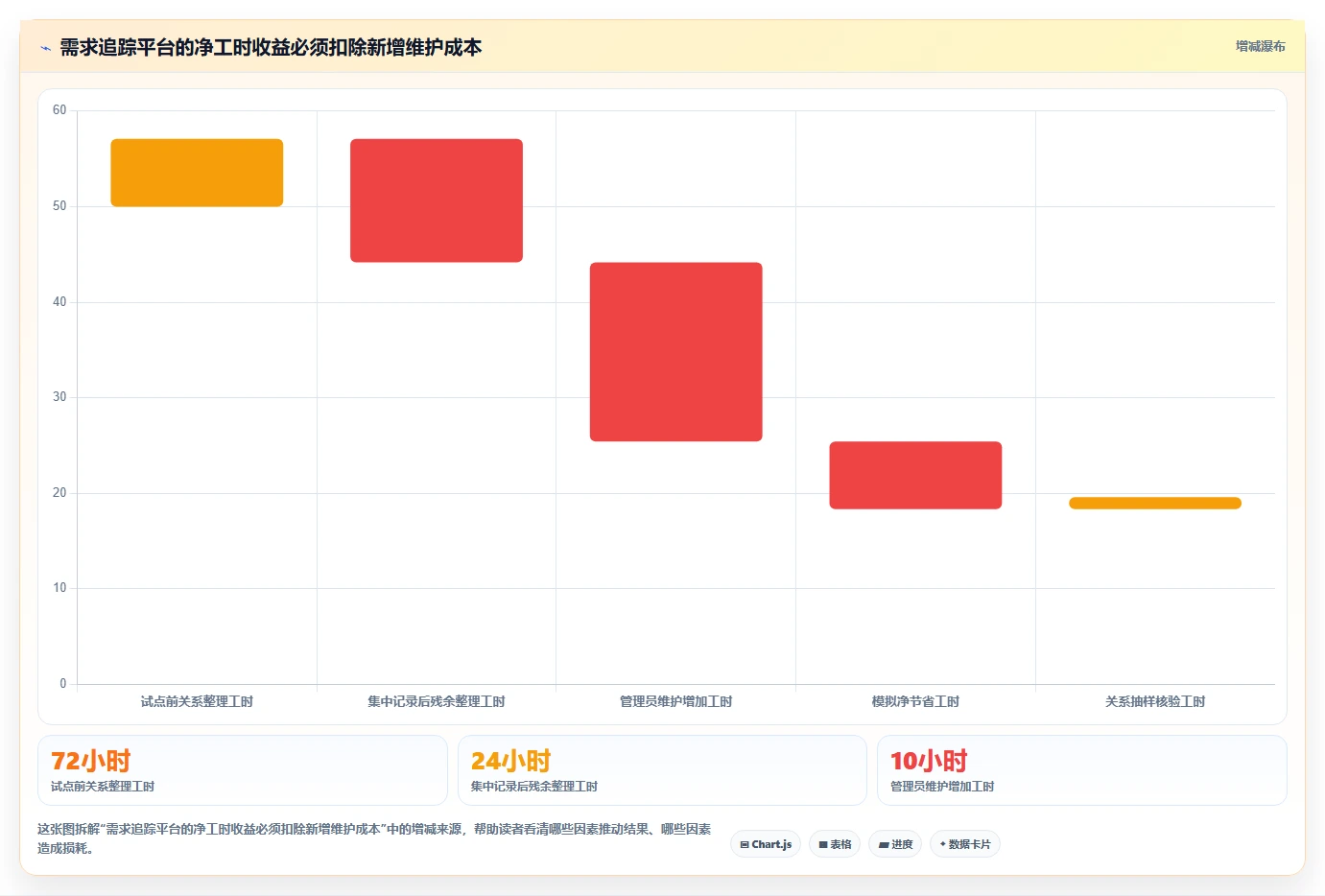
Task: Click the x-axis label 试点前关系整理工时
Action: coord(197,701)
